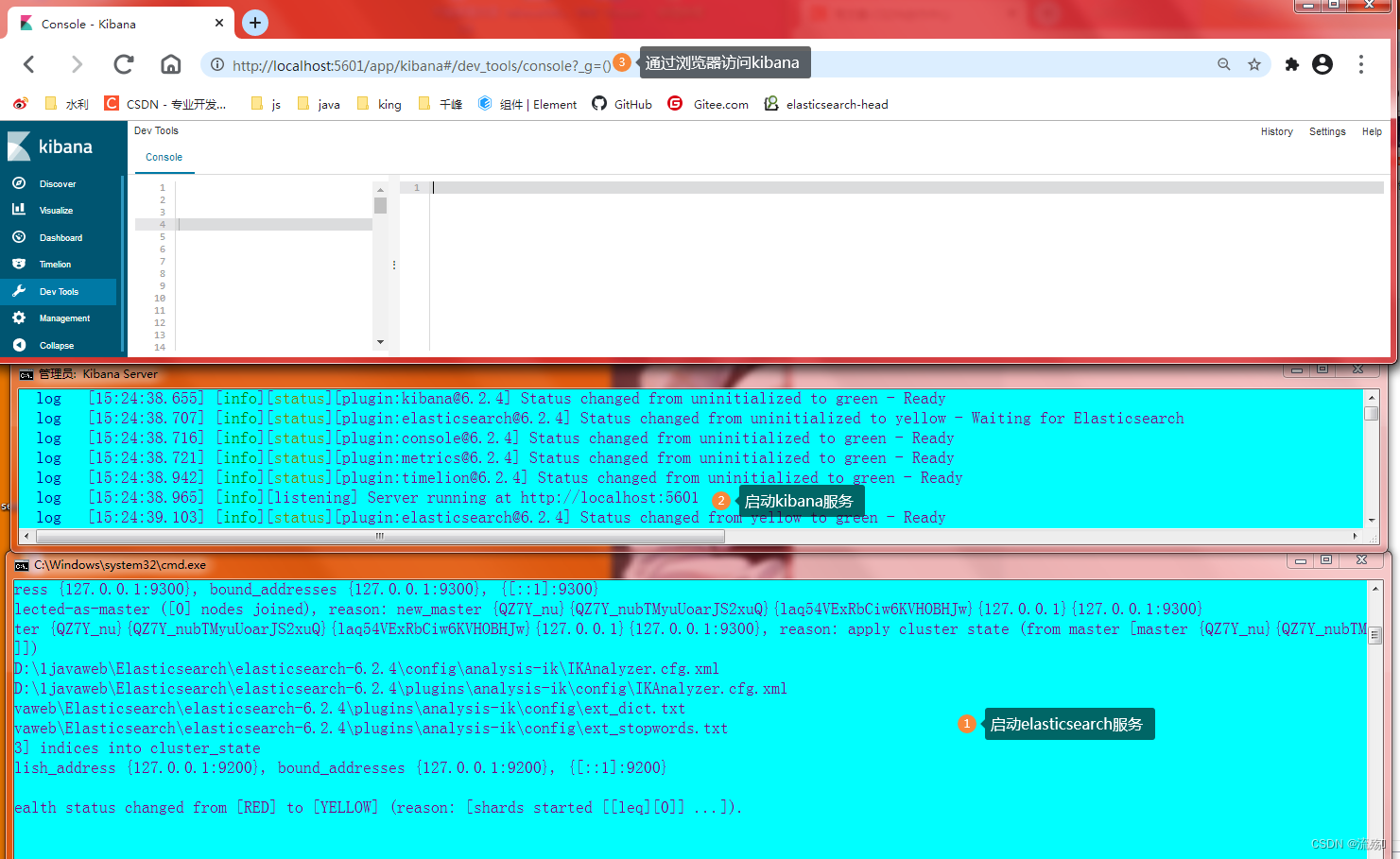Image resolution: width=1400 pixels, height=859 pixels.
Task: Open the 水利 bookmark folder
Action: pos(66,104)
